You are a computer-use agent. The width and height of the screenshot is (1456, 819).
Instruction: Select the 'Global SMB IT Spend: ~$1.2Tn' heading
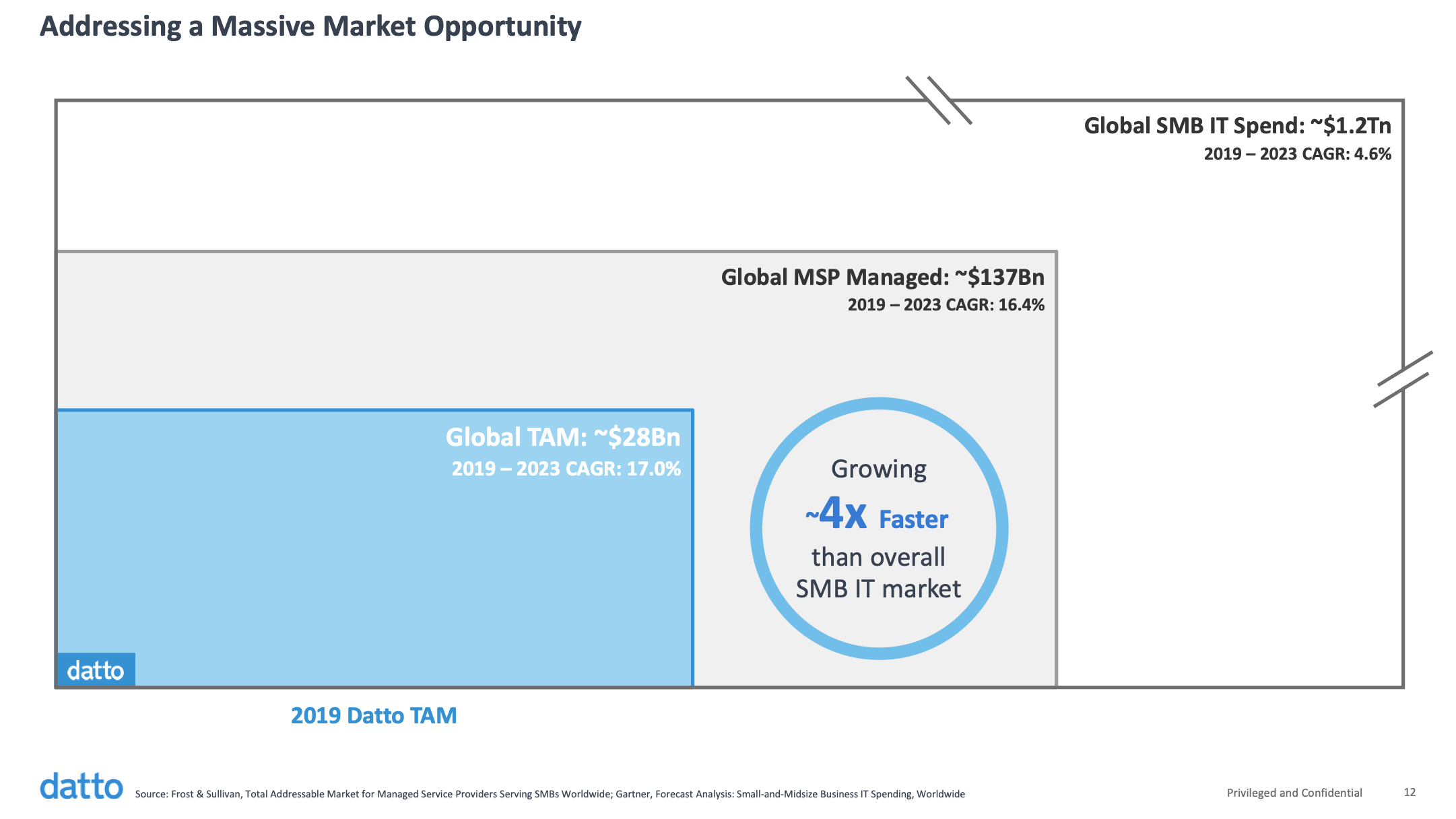click(1237, 126)
